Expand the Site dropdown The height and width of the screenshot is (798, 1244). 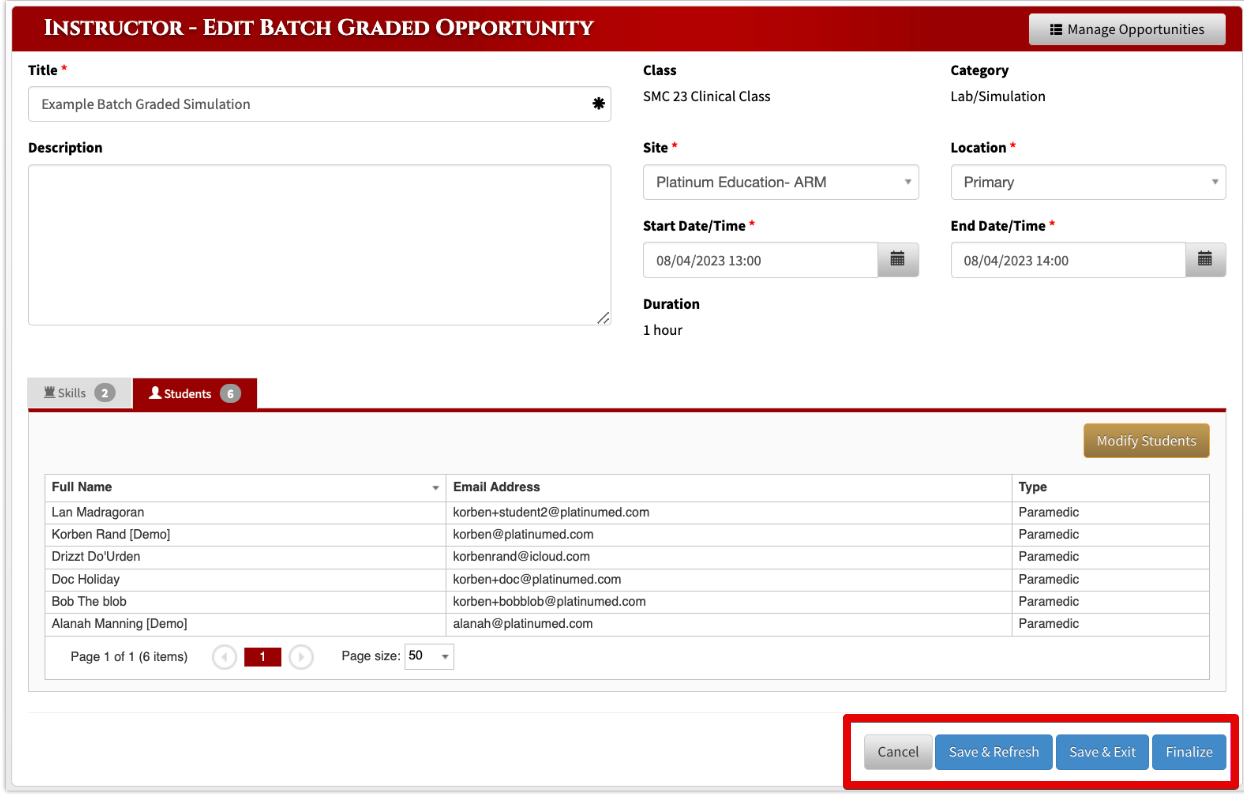781,182
